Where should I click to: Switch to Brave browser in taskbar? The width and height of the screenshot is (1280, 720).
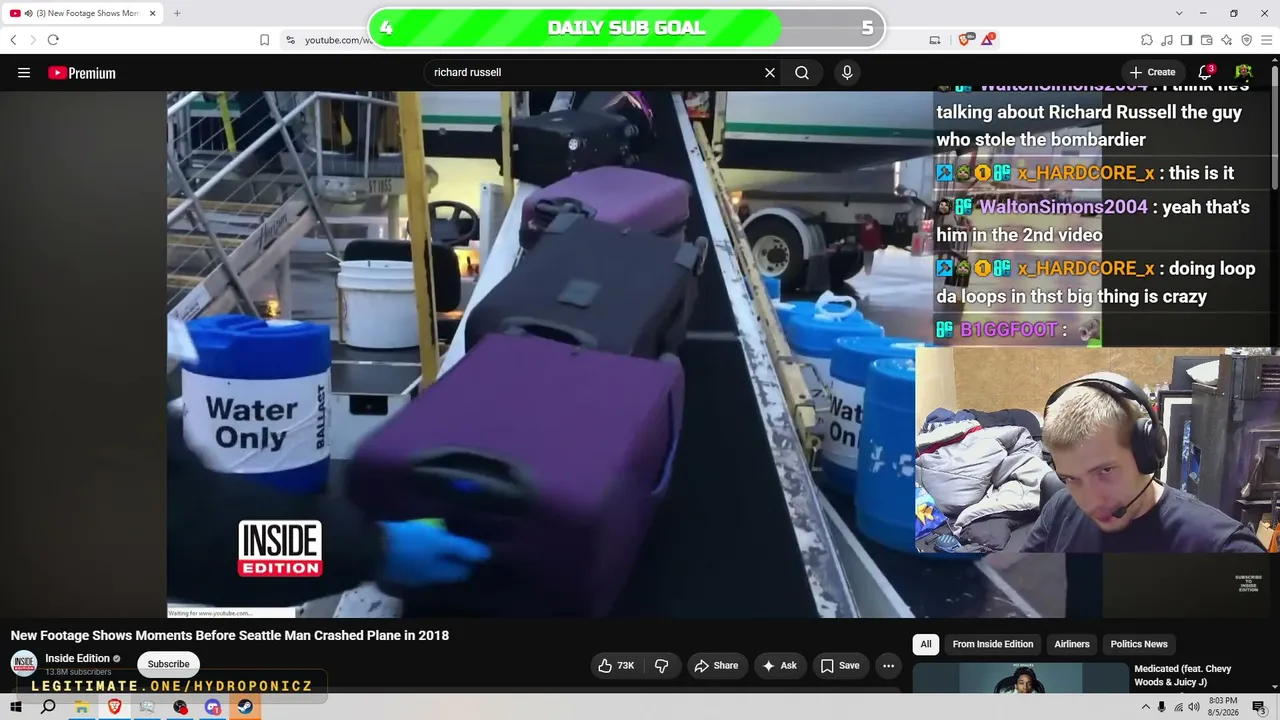[x=114, y=707]
